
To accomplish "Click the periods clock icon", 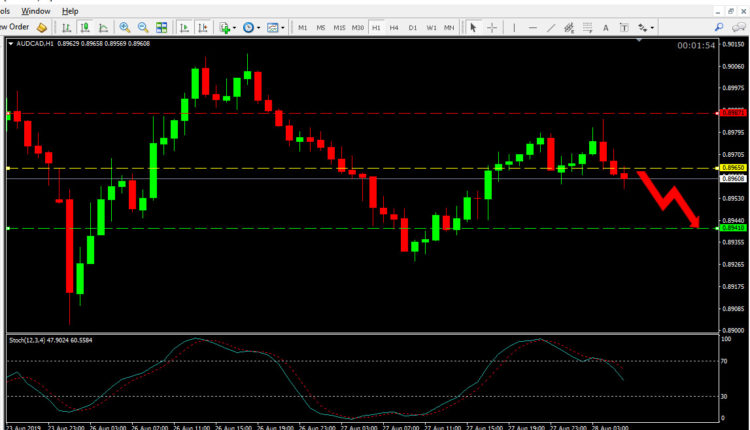I will point(248,28).
